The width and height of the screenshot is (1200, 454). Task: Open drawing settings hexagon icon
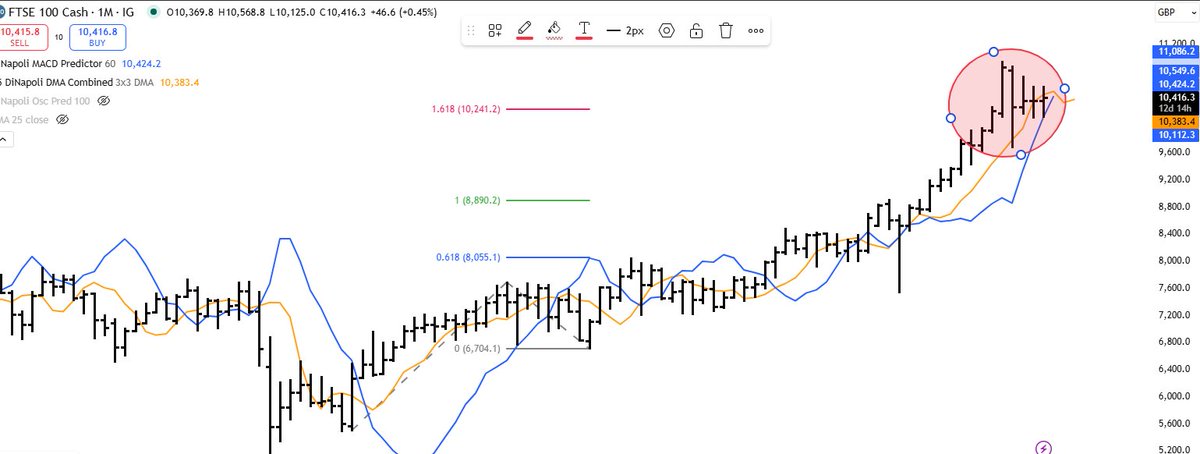coord(667,31)
